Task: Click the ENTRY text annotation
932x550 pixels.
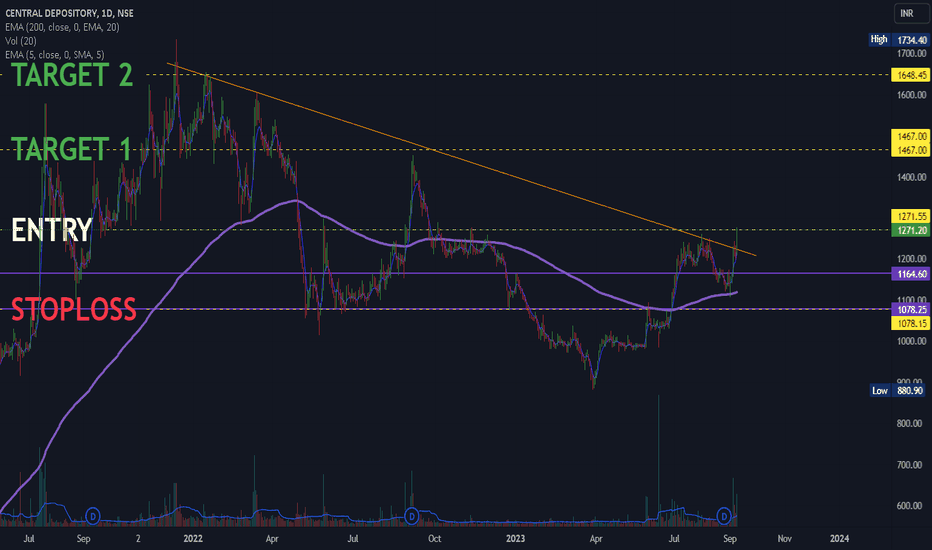Action: click(52, 230)
